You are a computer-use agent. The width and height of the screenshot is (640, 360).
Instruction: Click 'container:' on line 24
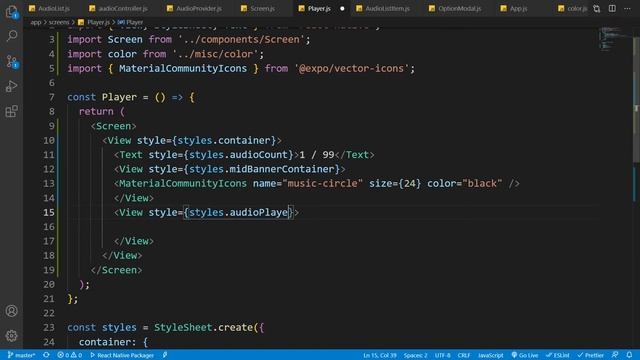[x=108, y=342]
